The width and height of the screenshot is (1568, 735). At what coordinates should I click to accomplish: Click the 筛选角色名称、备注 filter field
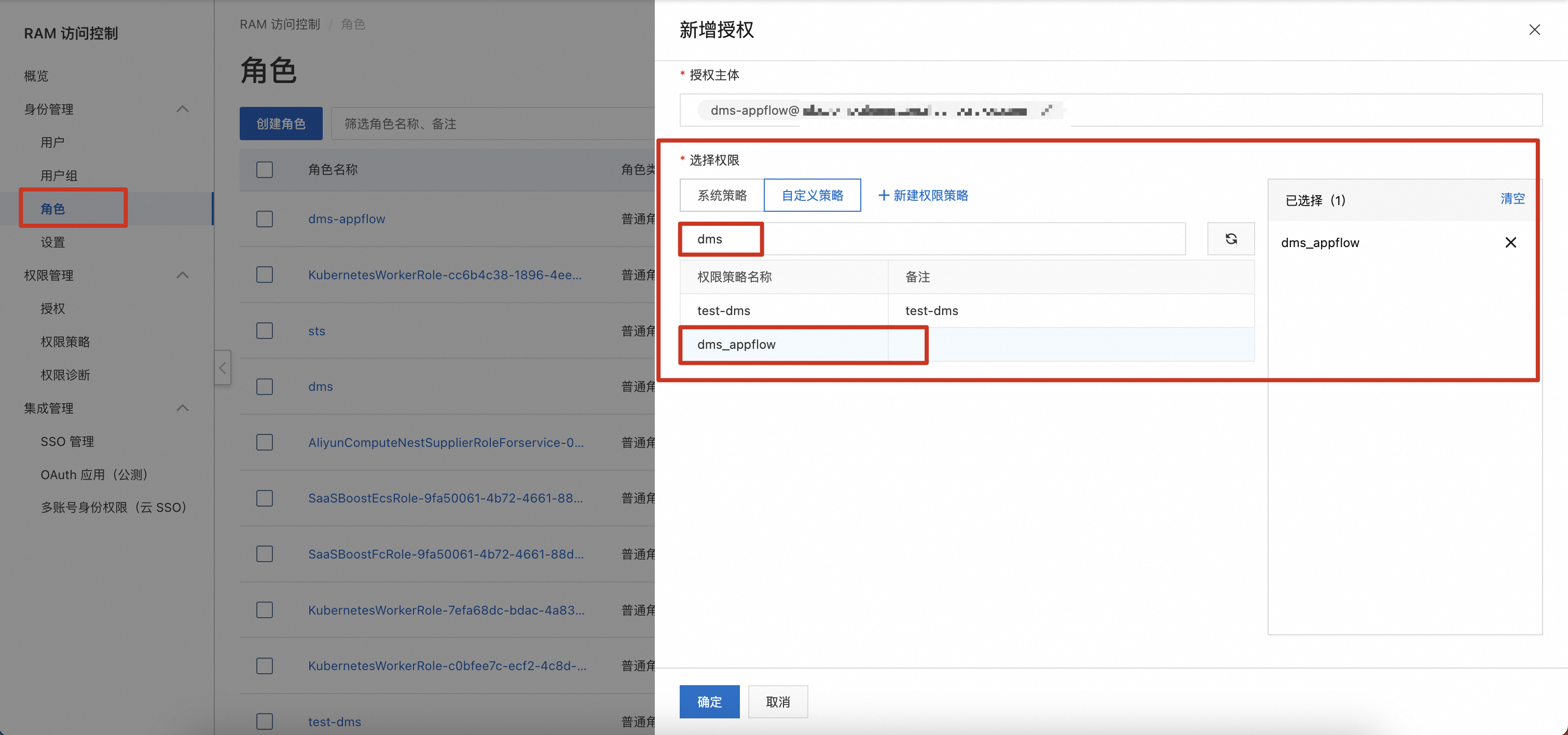[493, 124]
